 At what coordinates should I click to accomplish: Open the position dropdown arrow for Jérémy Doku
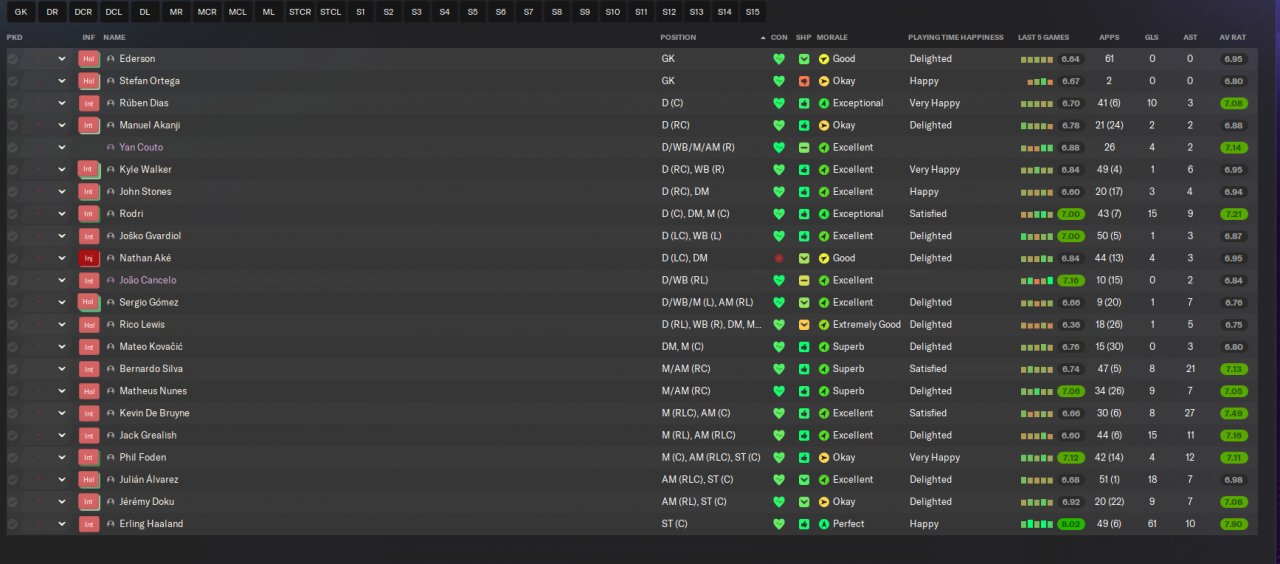[62, 502]
